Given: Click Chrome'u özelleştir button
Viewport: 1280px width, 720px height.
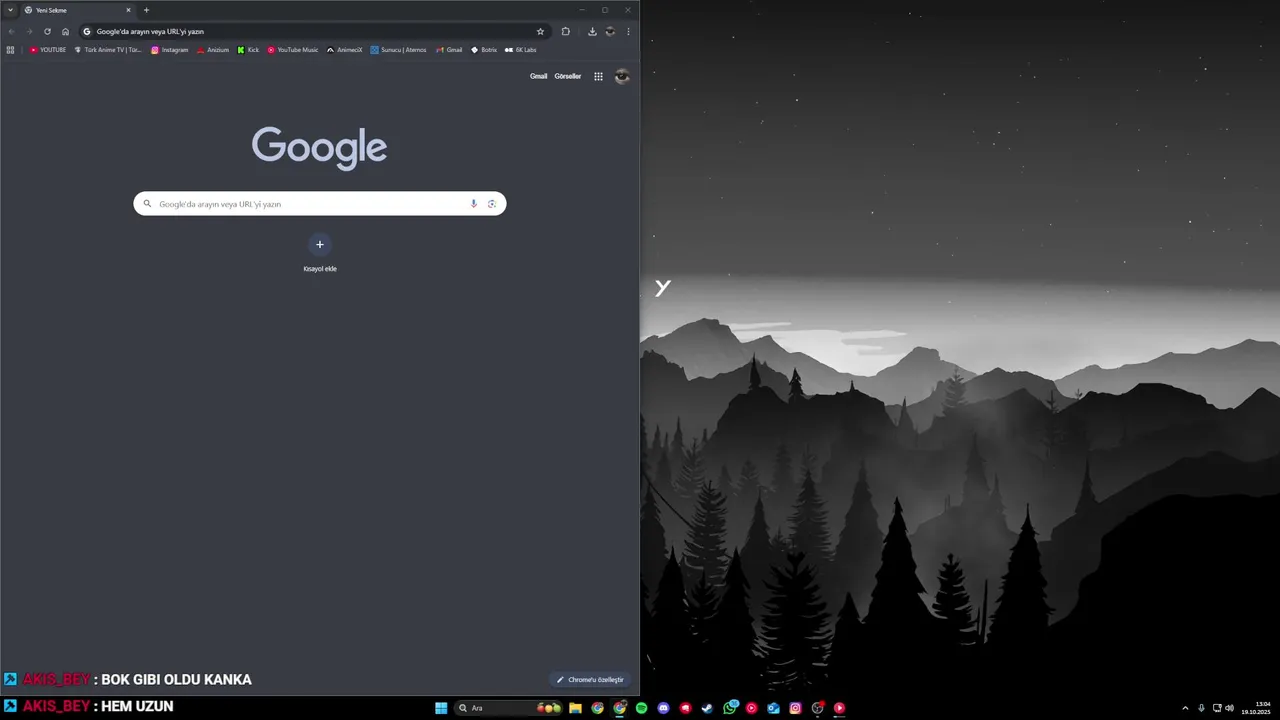Looking at the screenshot, I should [x=590, y=680].
